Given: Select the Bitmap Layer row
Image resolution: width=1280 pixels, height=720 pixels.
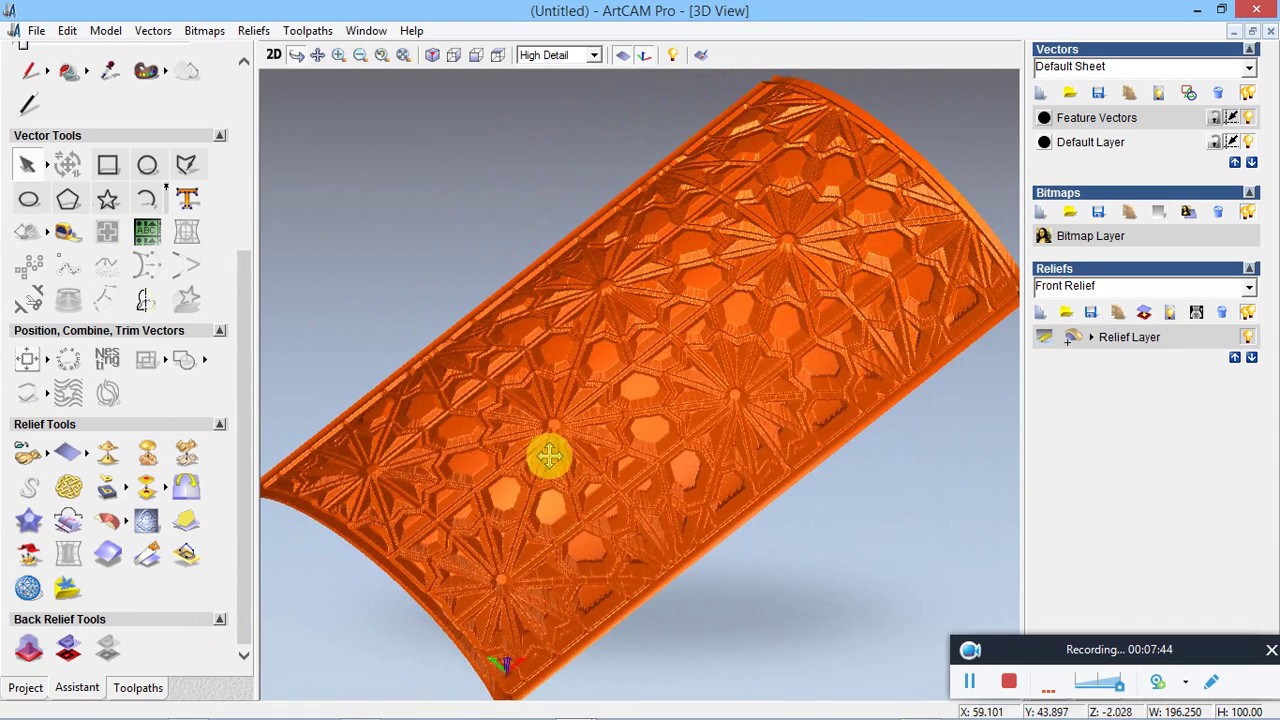Looking at the screenshot, I should [1145, 236].
